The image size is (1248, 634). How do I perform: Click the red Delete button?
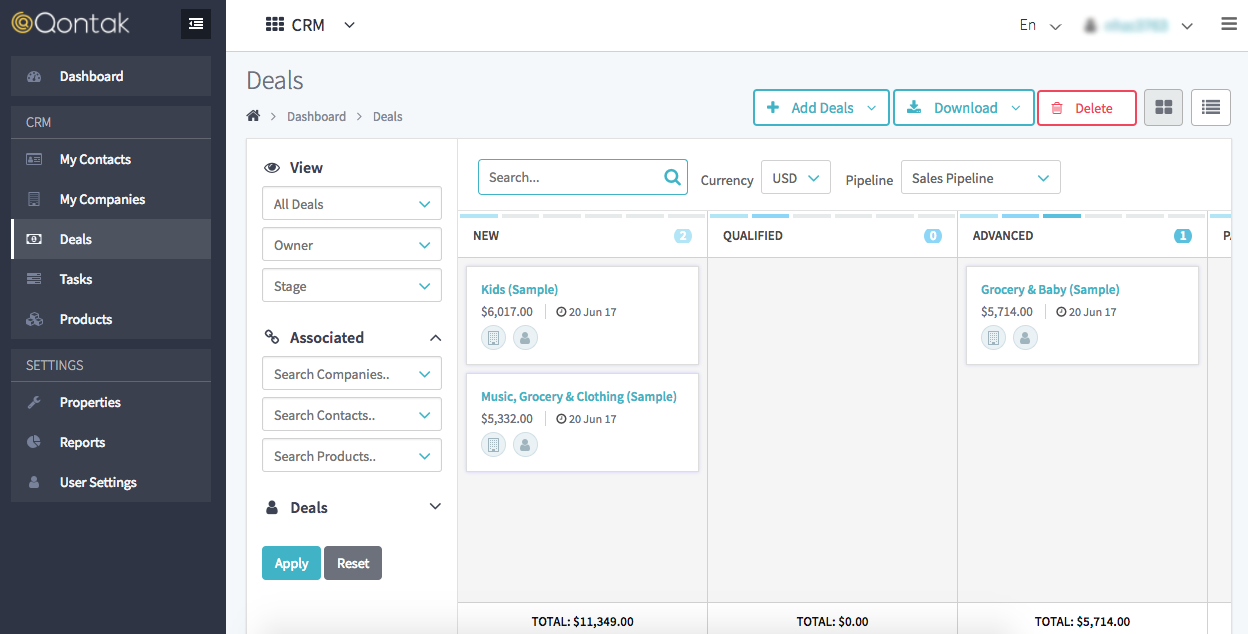tap(1087, 108)
